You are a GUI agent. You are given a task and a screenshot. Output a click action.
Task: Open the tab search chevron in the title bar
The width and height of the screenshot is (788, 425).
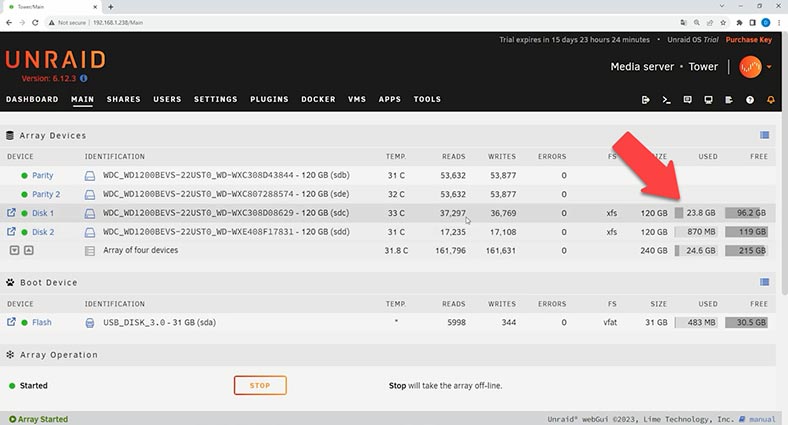[722, 6]
